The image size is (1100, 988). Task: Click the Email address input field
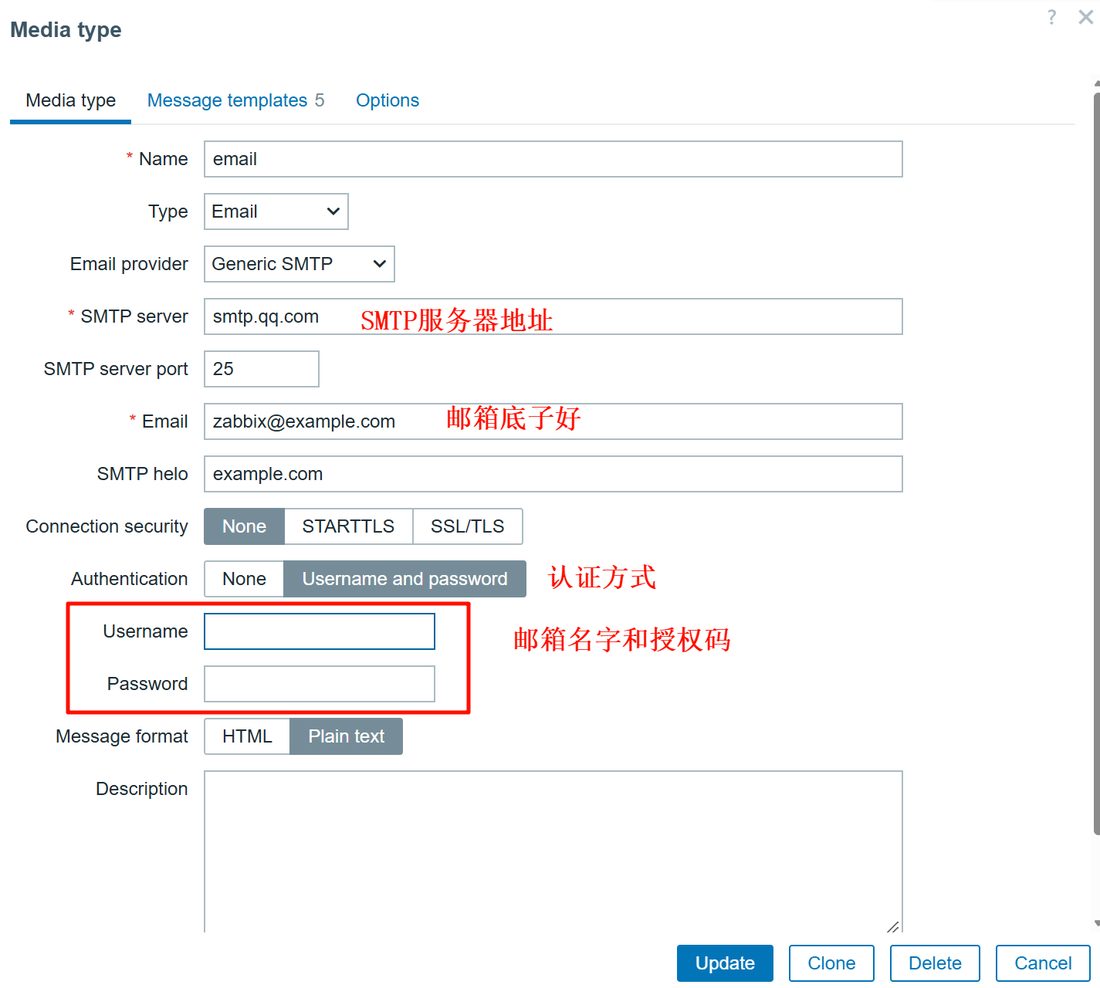(x=553, y=421)
